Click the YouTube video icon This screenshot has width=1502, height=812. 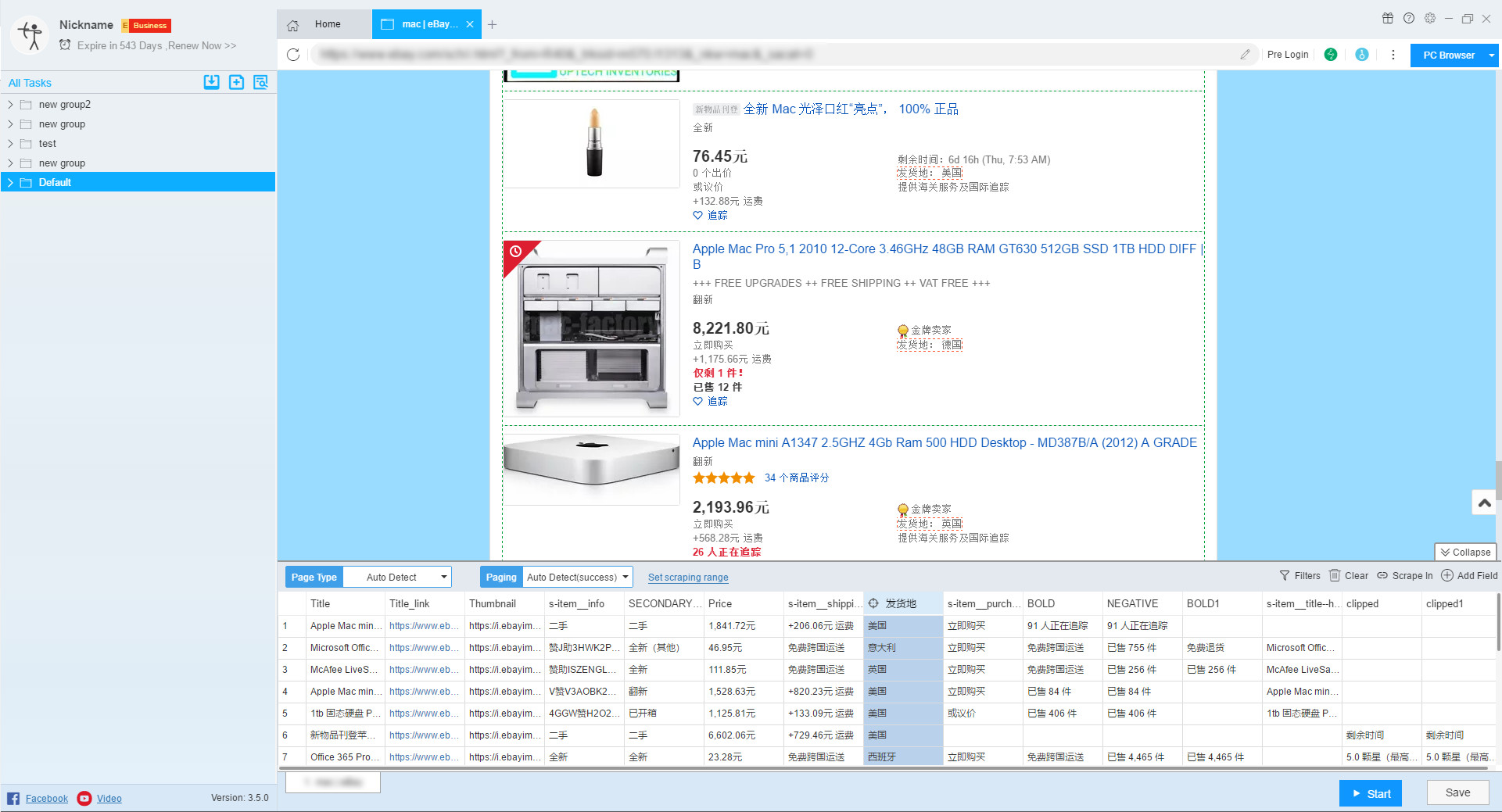point(84,798)
